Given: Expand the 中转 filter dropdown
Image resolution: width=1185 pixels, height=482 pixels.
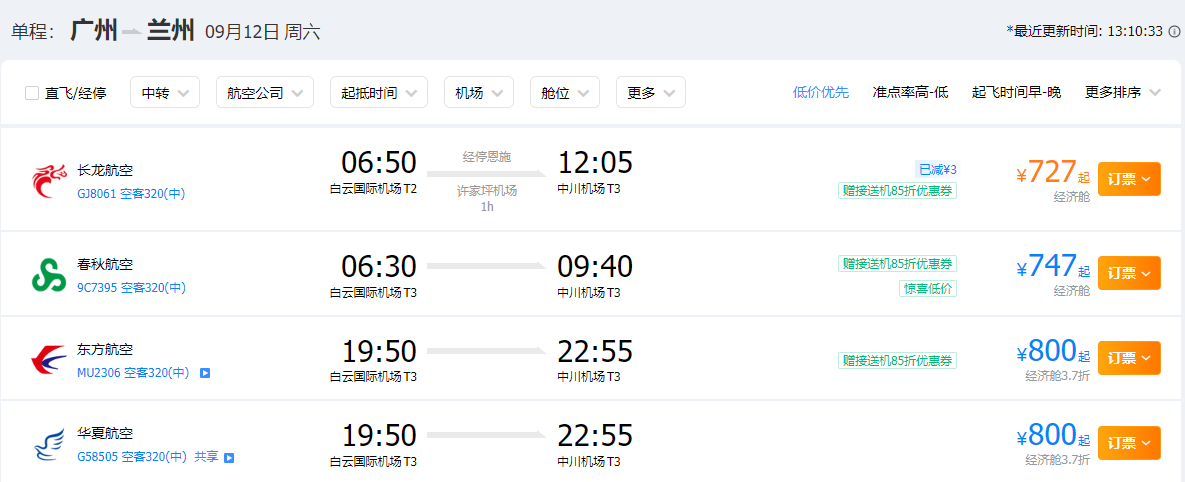Looking at the screenshot, I should point(165,92).
